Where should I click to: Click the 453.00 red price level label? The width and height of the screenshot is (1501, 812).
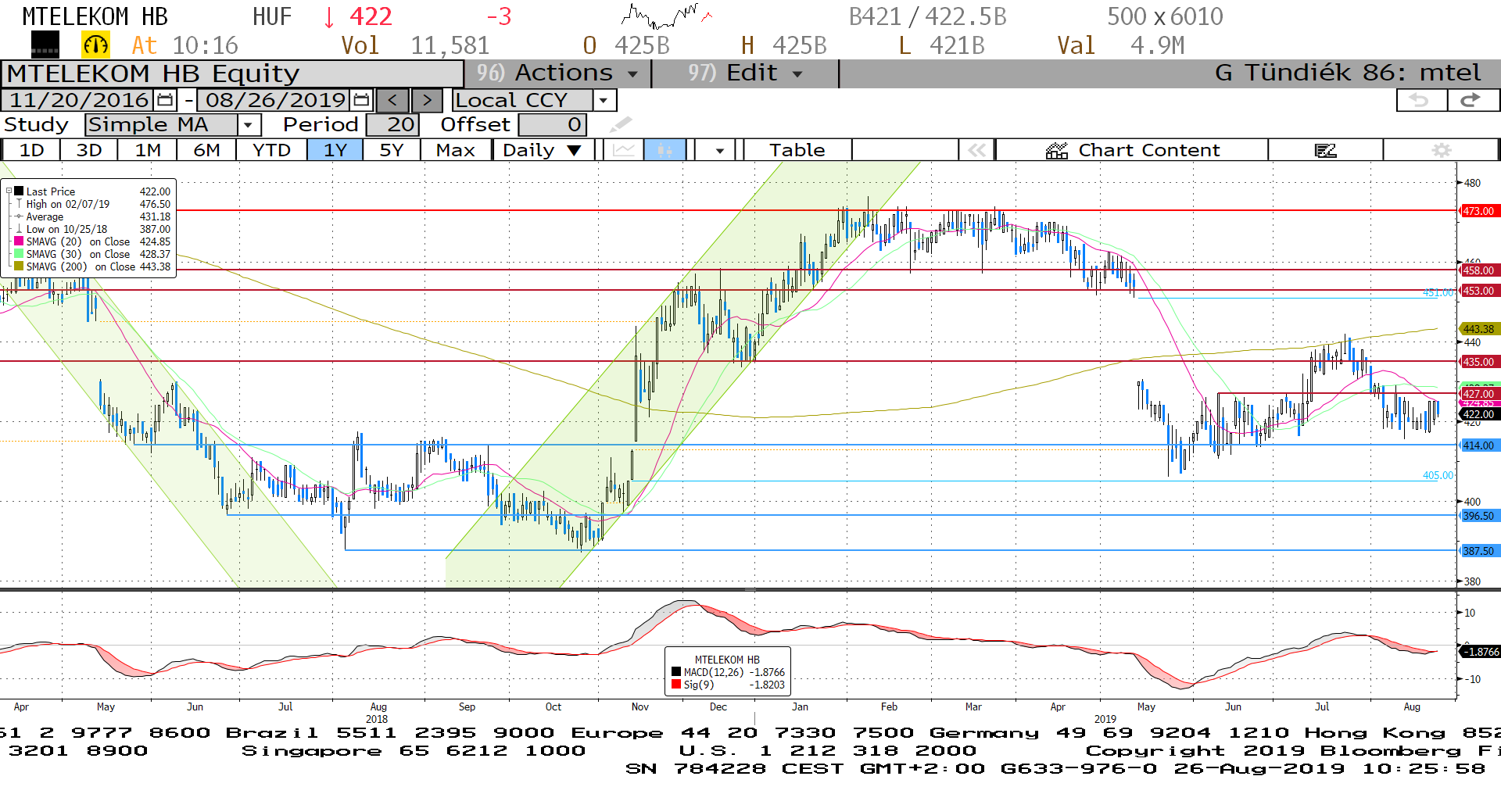[1478, 291]
